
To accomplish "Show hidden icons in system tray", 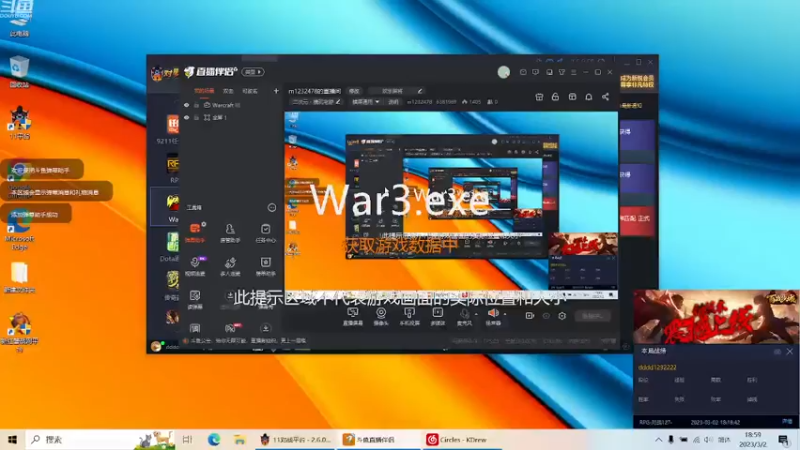I will [658, 439].
